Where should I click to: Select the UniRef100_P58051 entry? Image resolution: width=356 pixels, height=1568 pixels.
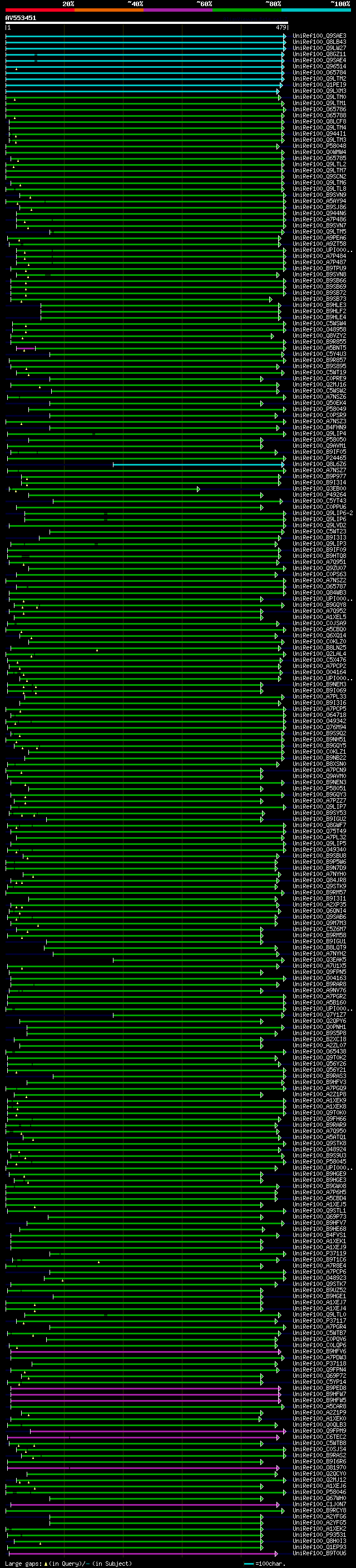click(319, 788)
